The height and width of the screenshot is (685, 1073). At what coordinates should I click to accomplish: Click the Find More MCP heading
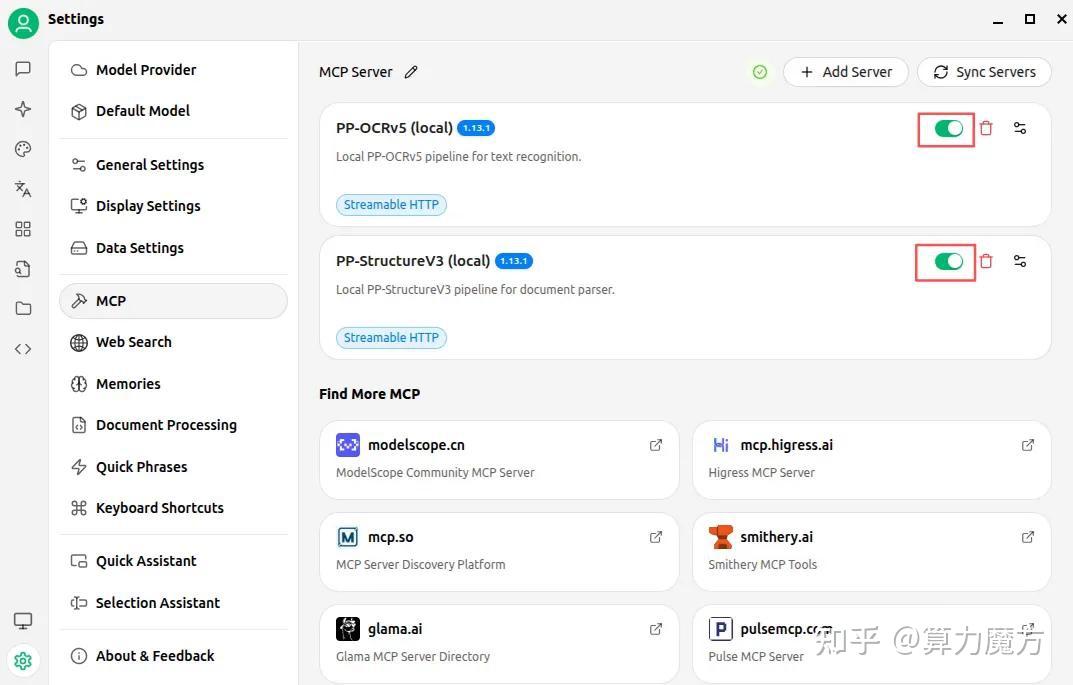pyautogui.click(x=370, y=394)
